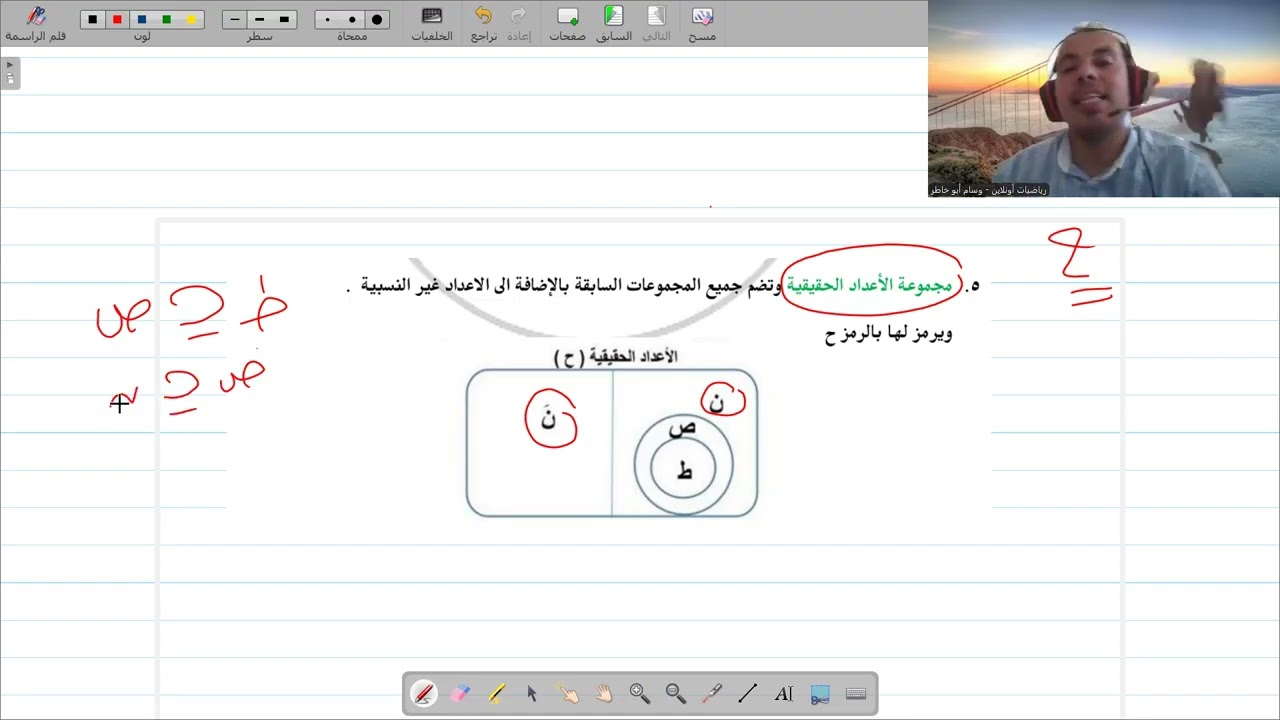The height and width of the screenshot is (720, 1280).
Task: Click the letter ط inside the inner circle
Action: 684,471
